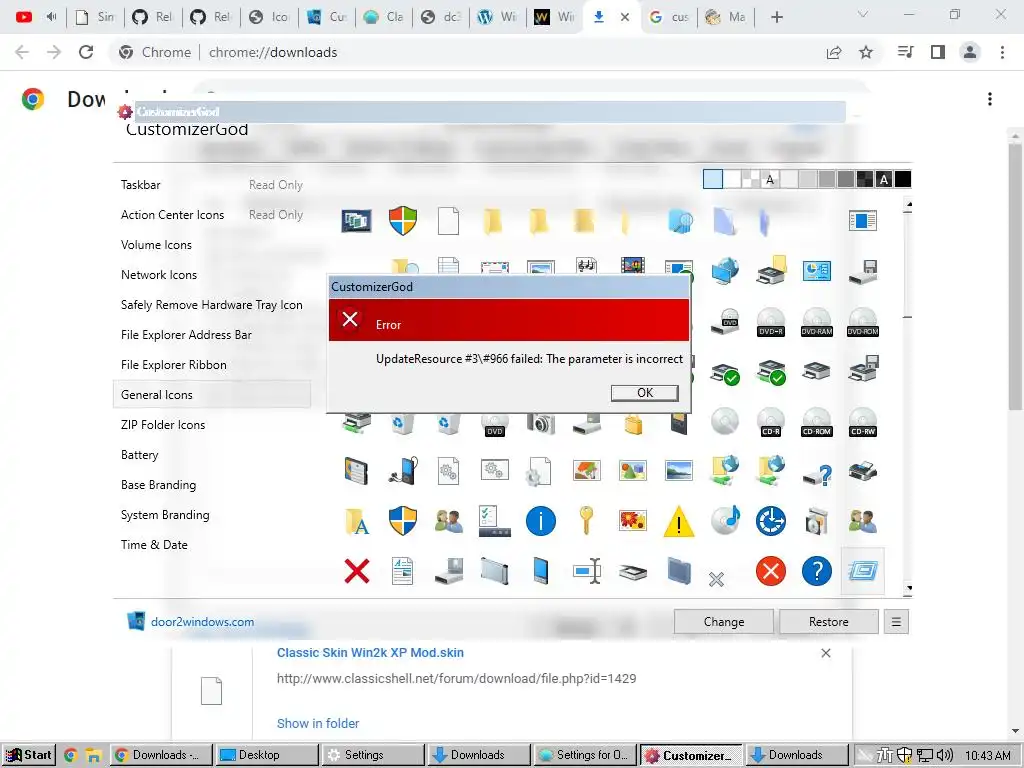Screen dimensions: 1024x768
Task: Click Show in folder link
Action: pos(318,723)
